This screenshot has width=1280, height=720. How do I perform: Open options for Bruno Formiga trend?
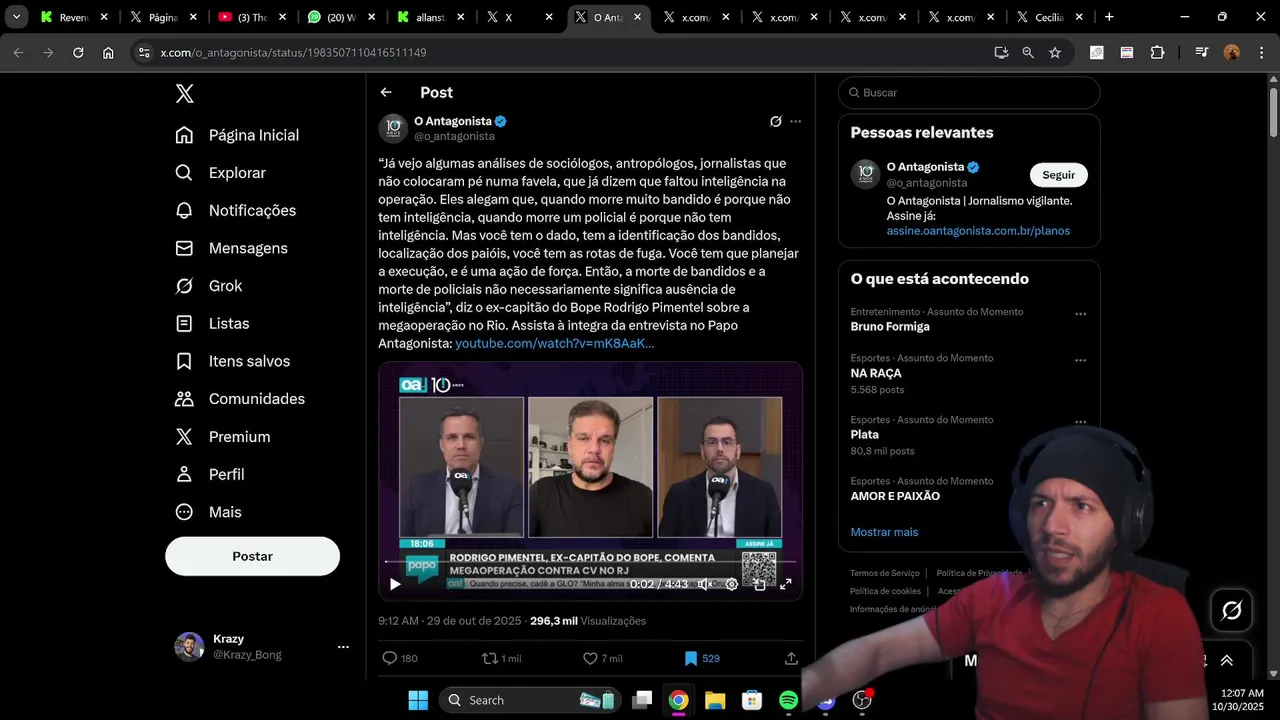[x=1080, y=314]
